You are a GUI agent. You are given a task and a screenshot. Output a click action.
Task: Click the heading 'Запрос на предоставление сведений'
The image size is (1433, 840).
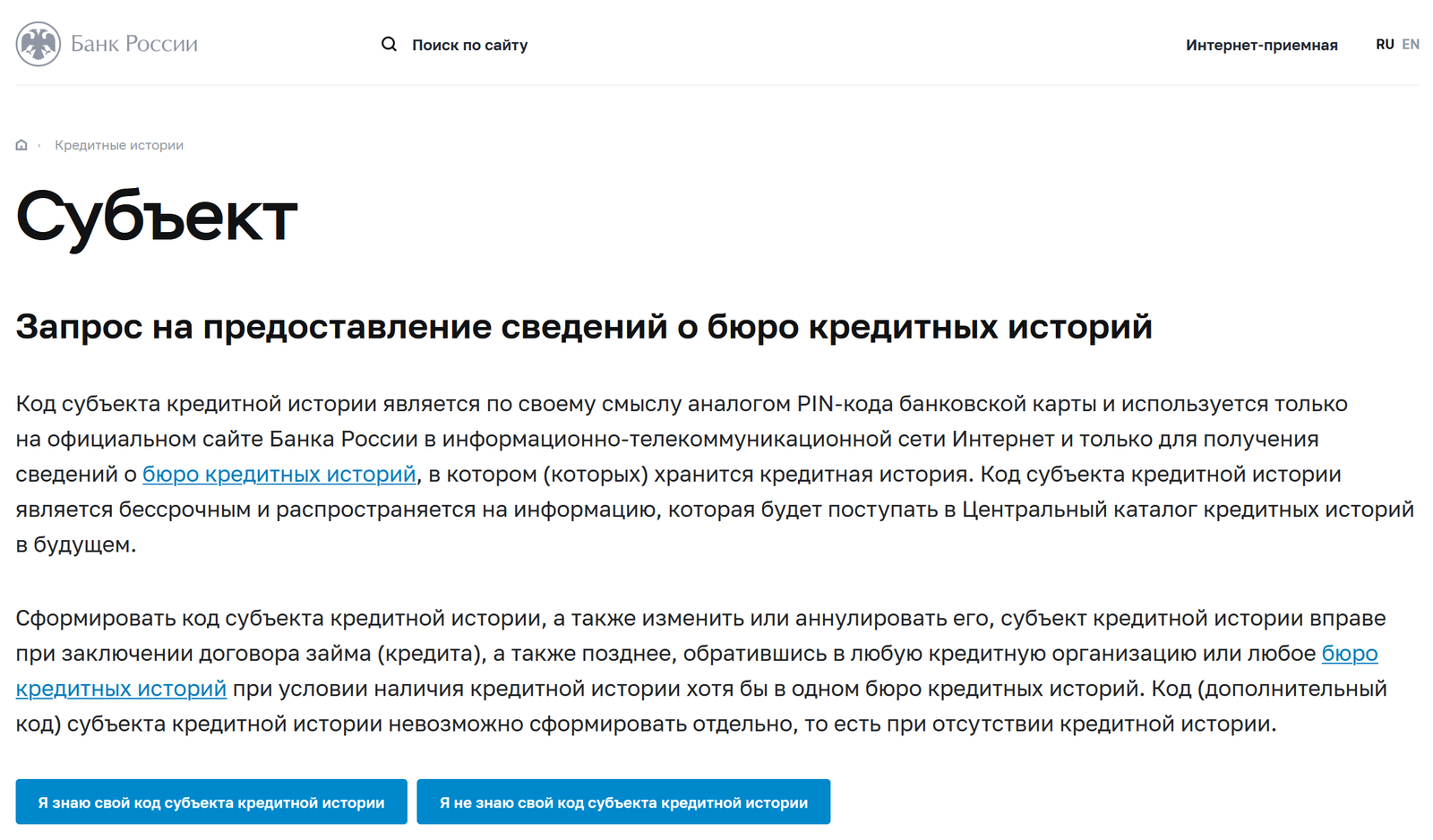[584, 327]
